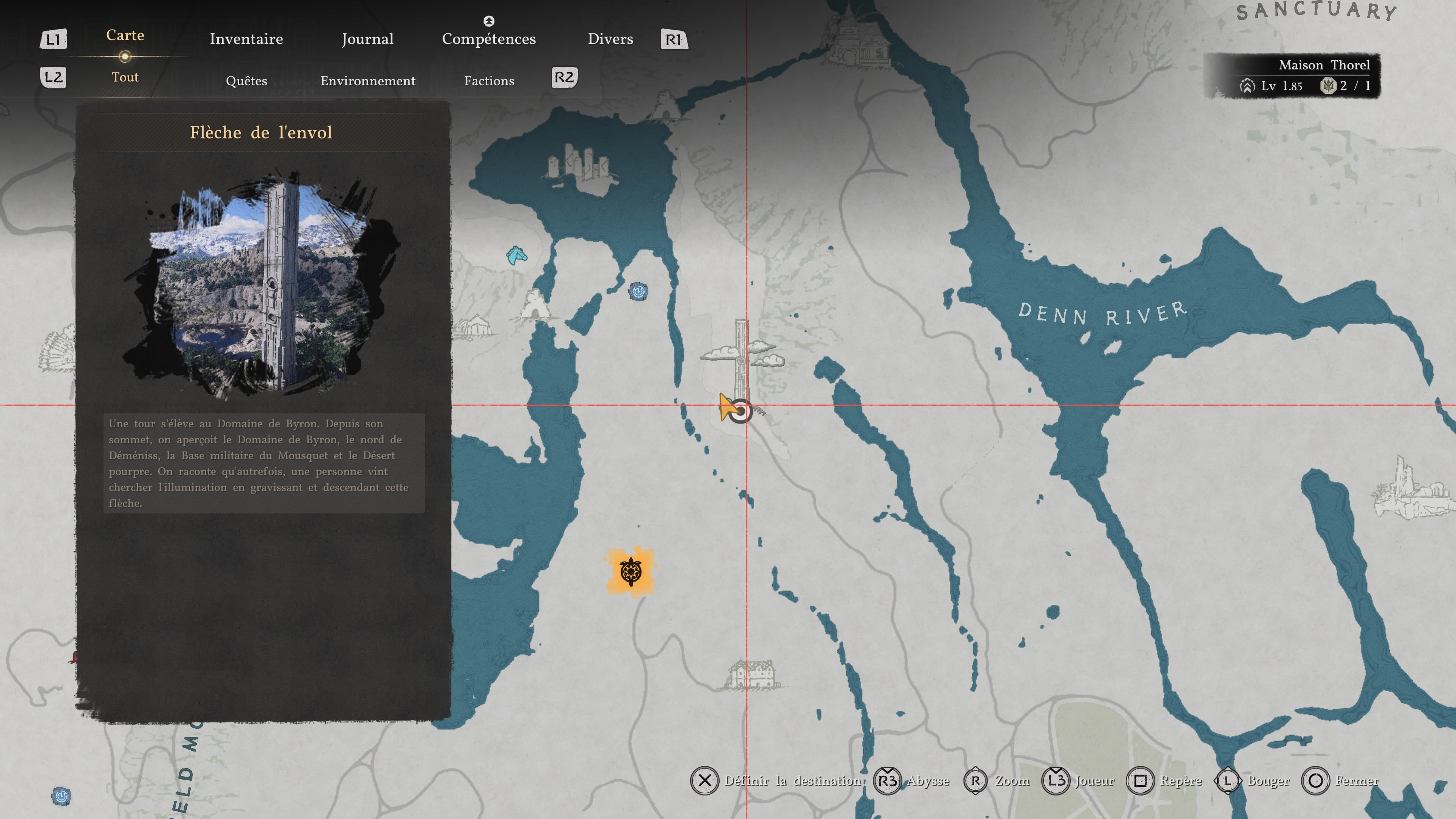Click the L1 shoulder button icon
This screenshot has width=1456, height=819.
click(53, 39)
